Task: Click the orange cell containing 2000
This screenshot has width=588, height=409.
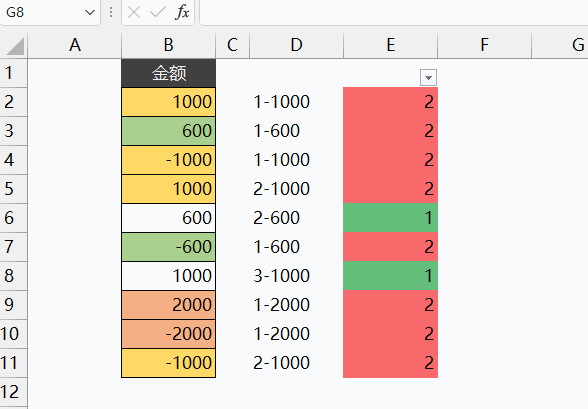Action: [x=168, y=305]
